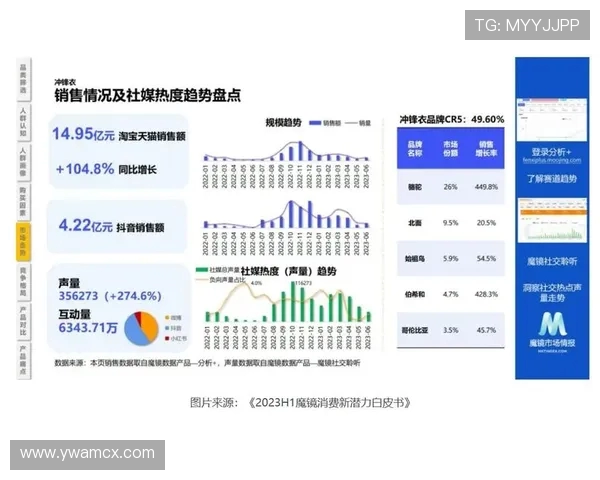
Task: Click the 魔镜社交聆听 label
Action: click(552, 261)
